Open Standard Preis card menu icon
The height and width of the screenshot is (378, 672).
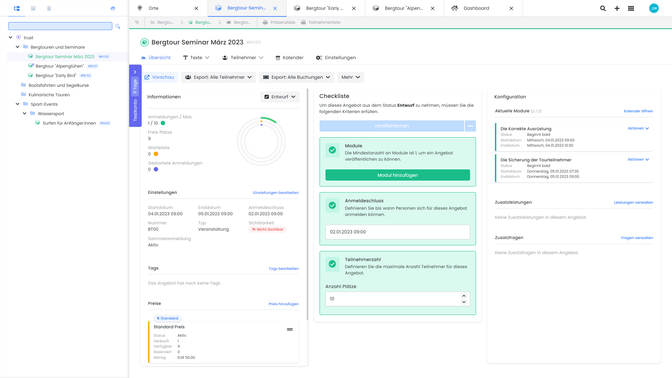290,330
